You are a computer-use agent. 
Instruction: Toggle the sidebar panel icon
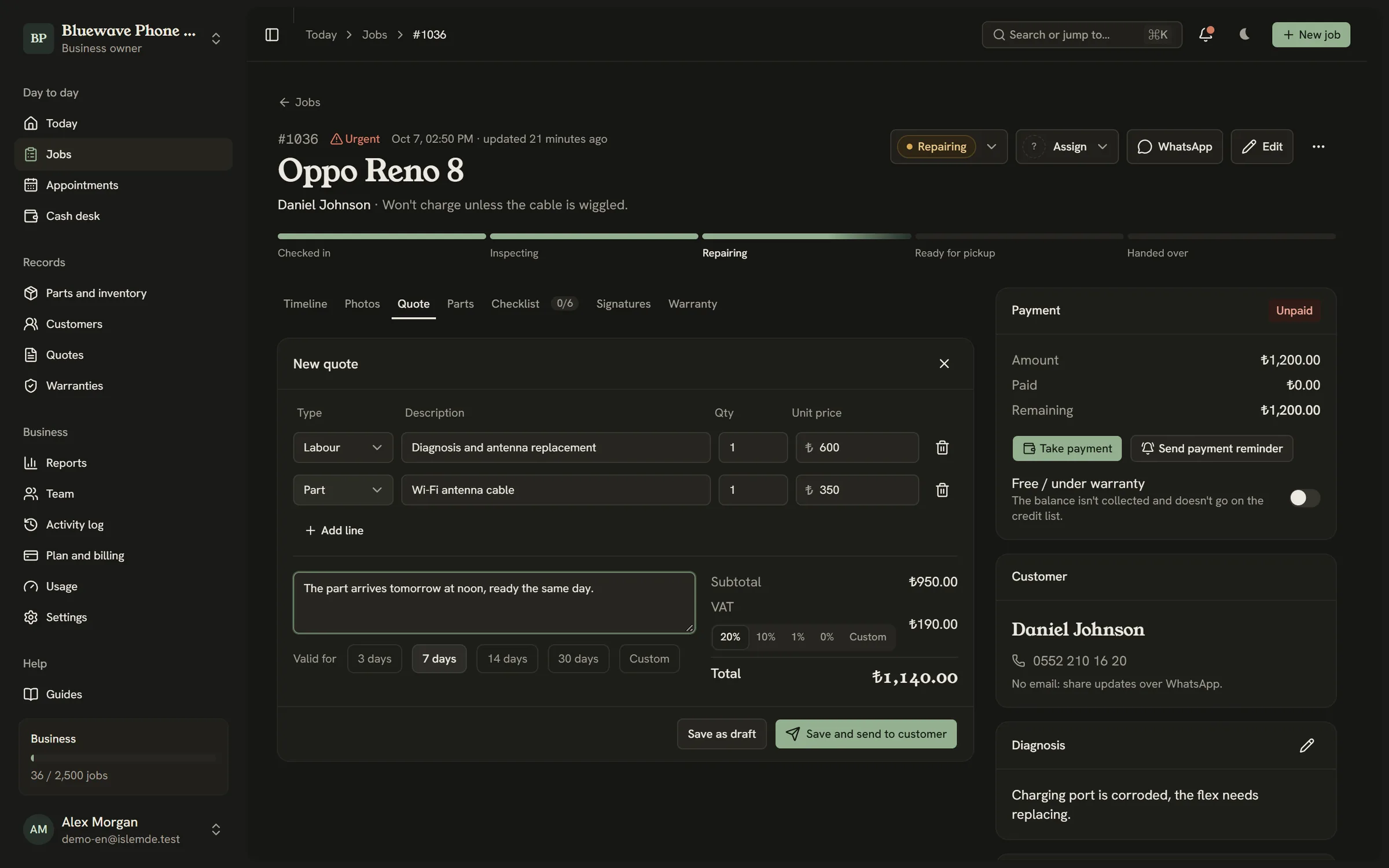271,35
